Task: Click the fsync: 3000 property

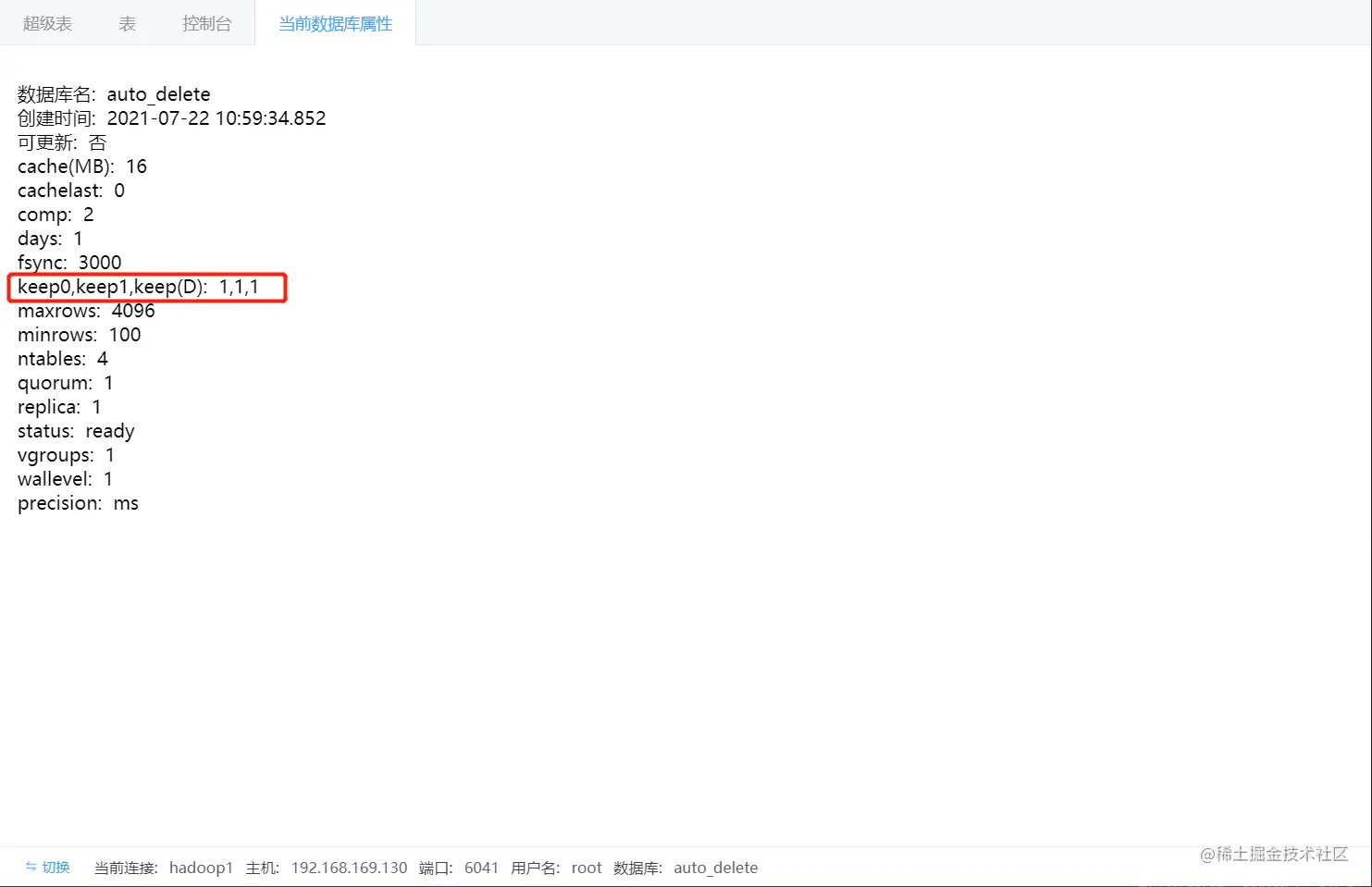Action: 69,263
